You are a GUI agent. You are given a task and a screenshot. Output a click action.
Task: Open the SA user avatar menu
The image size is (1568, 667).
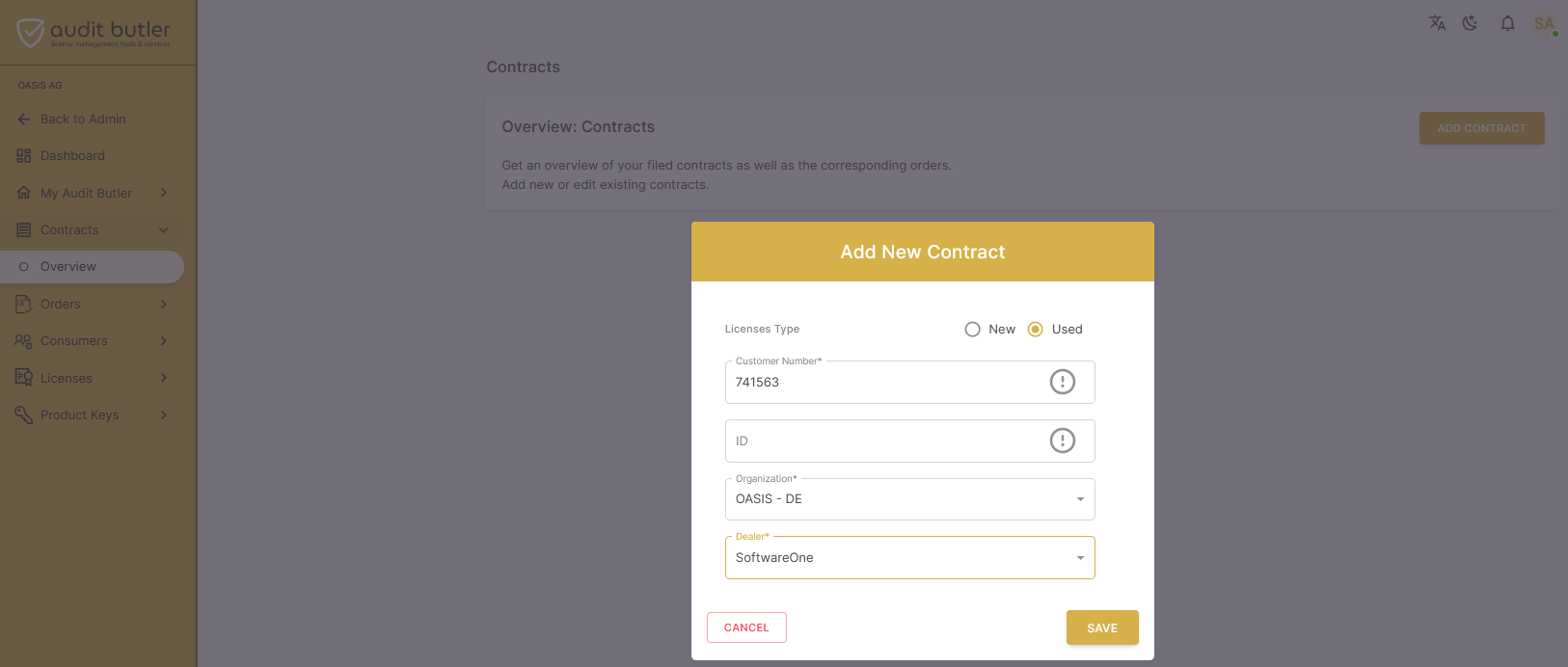tap(1544, 24)
